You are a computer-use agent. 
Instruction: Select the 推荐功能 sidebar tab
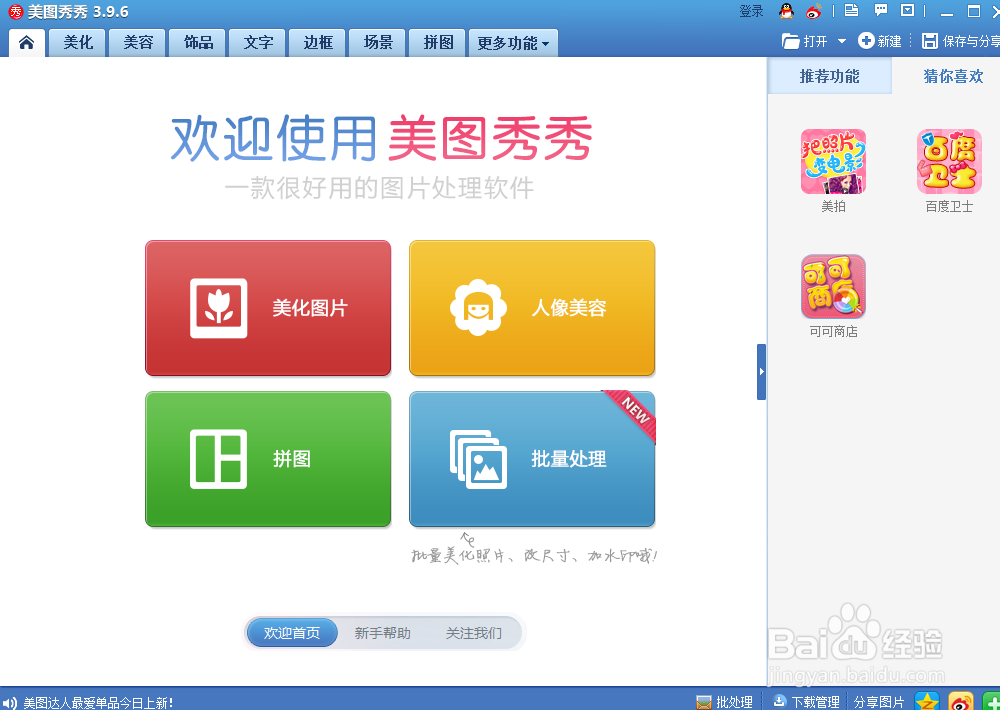click(830, 76)
